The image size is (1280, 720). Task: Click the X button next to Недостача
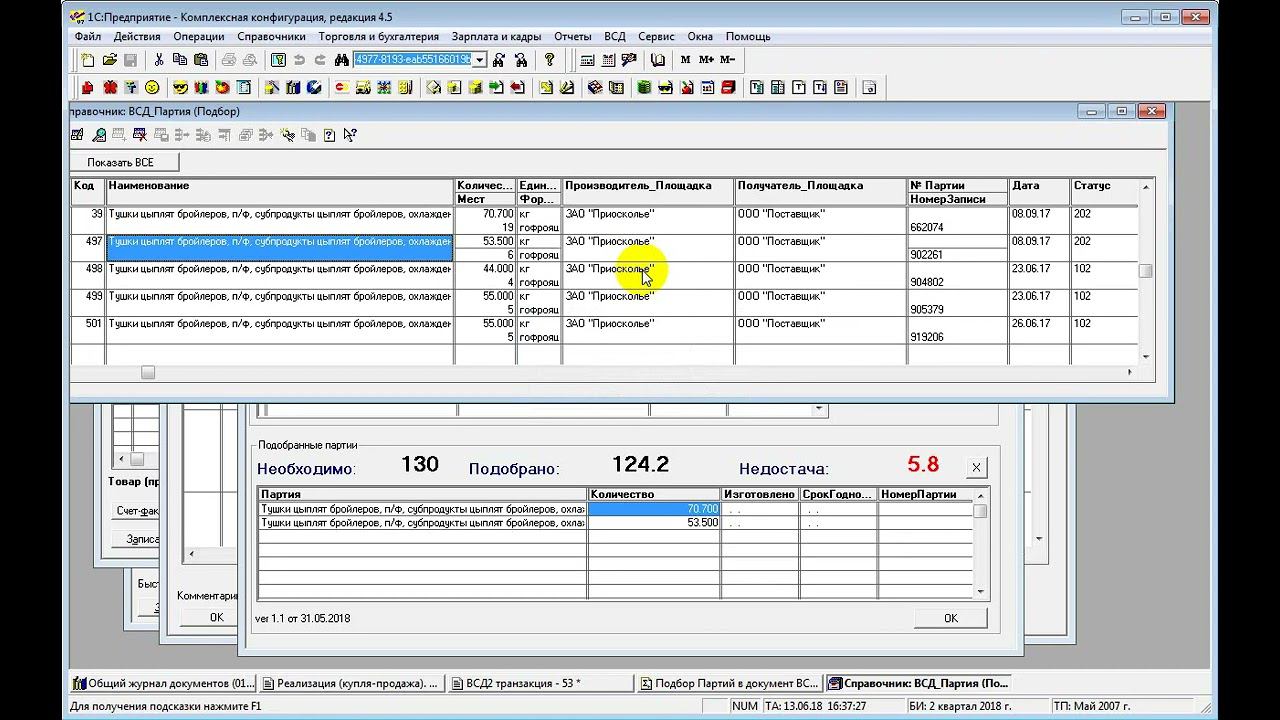976,467
